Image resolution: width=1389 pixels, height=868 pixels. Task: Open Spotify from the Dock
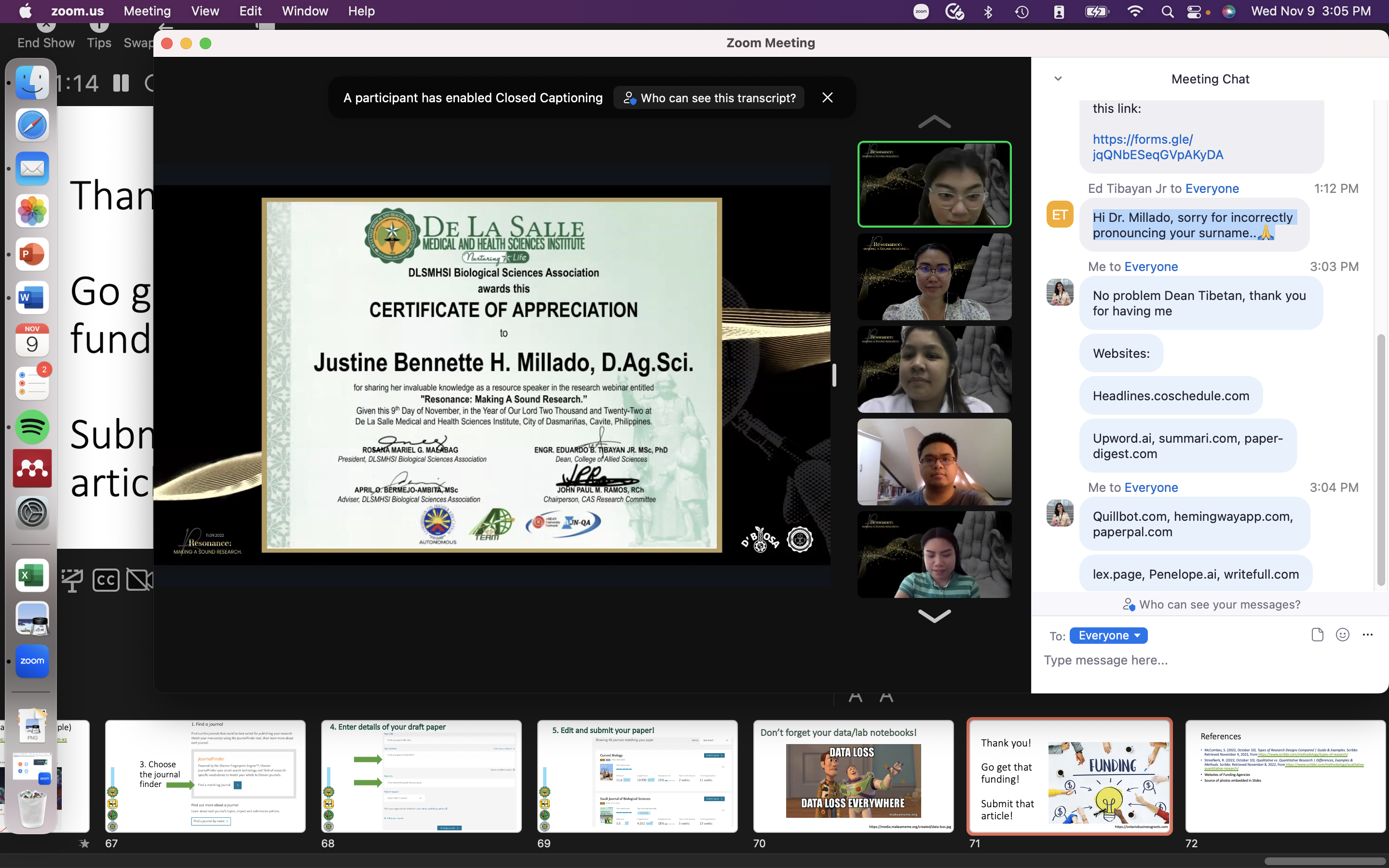pos(32,427)
